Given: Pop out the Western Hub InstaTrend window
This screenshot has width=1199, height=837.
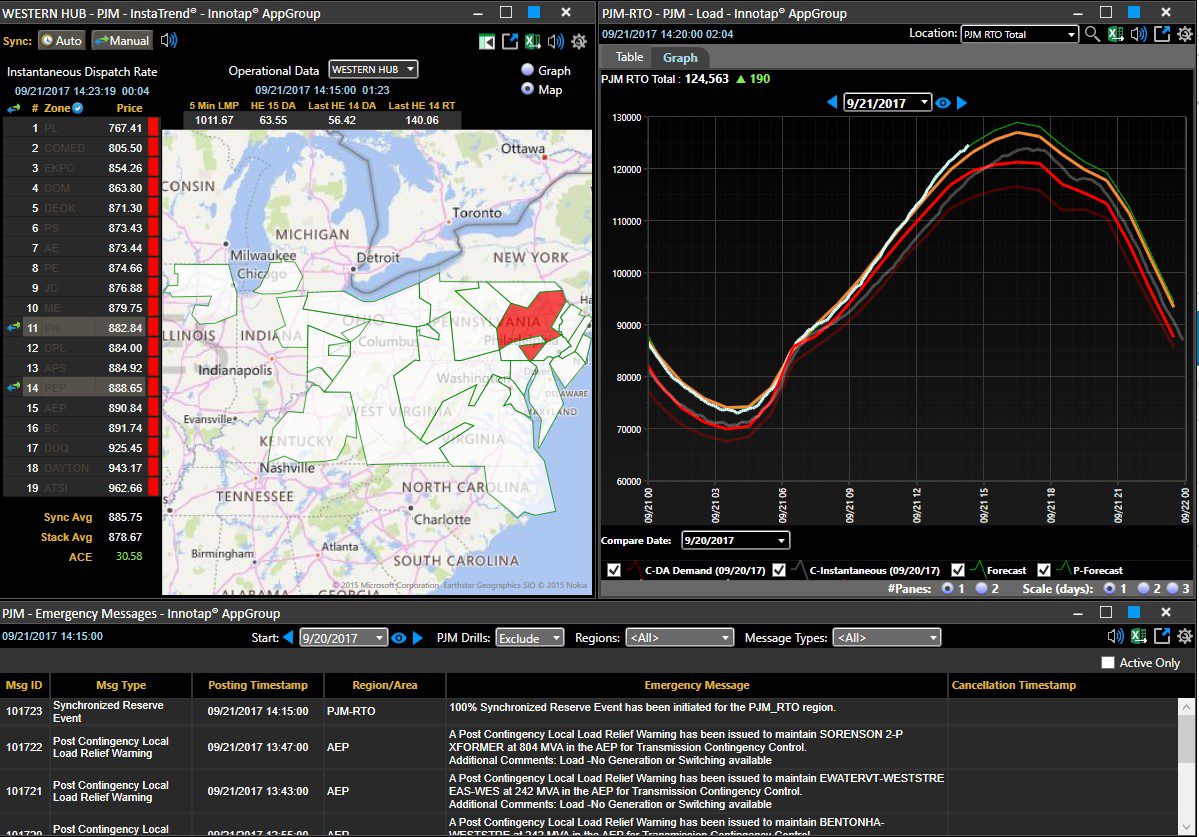Looking at the screenshot, I should pos(510,42).
